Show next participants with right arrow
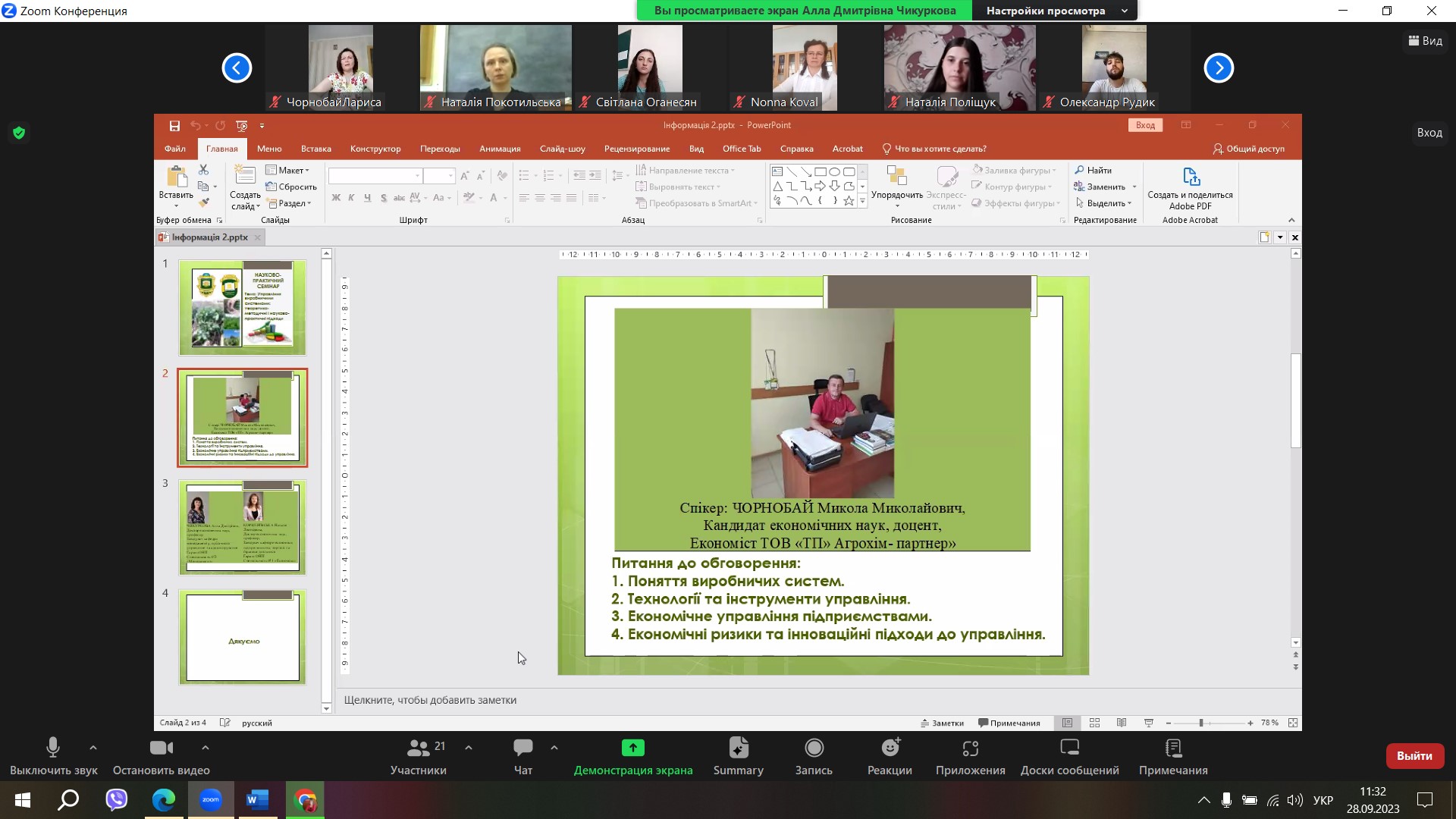Viewport: 1456px width, 819px height. pos(1219,68)
